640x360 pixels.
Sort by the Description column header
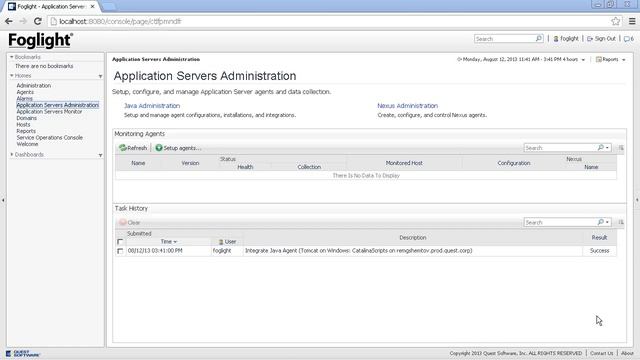tap(413, 238)
